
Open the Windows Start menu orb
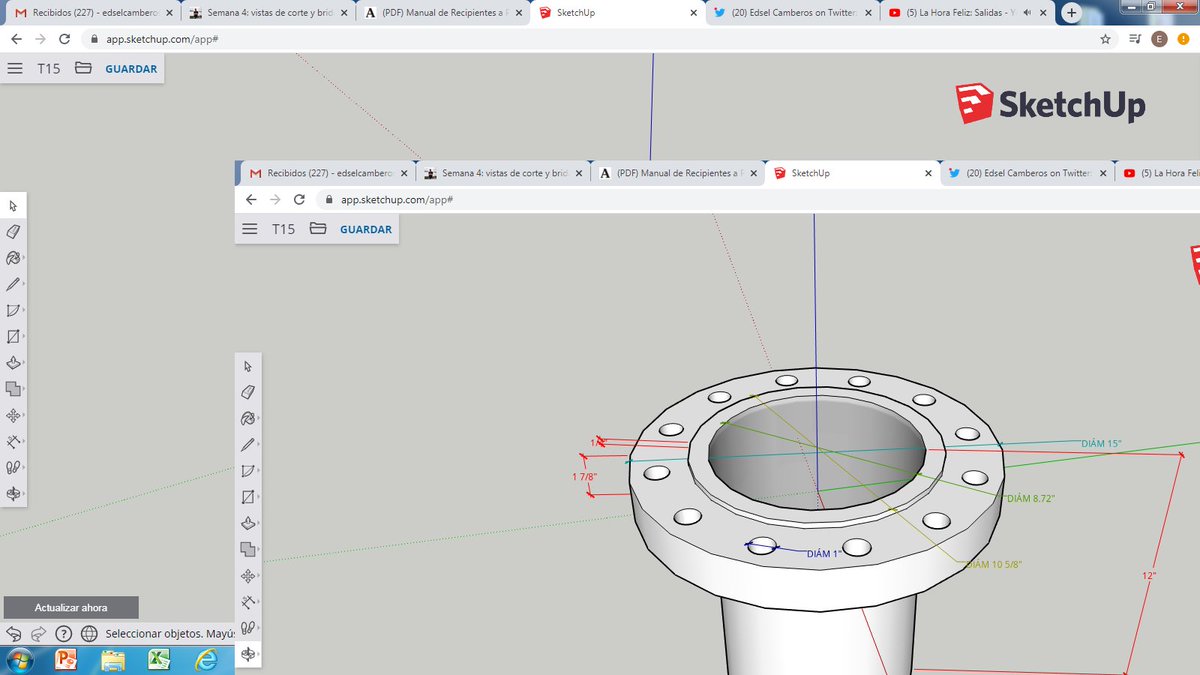[x=19, y=659]
